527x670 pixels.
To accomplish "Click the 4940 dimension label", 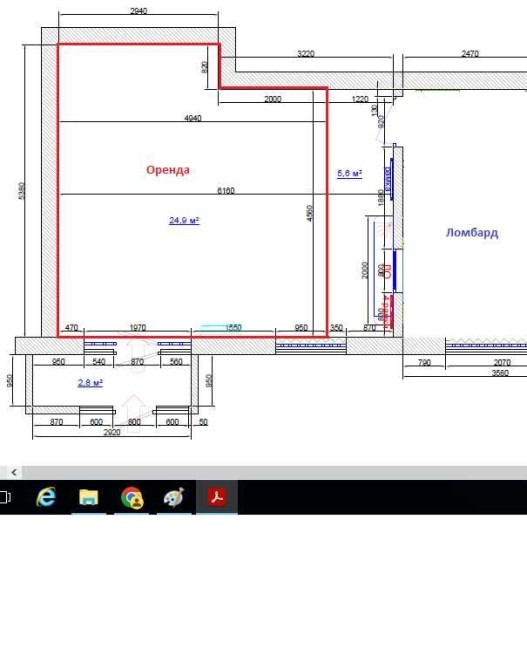I will (192, 118).
